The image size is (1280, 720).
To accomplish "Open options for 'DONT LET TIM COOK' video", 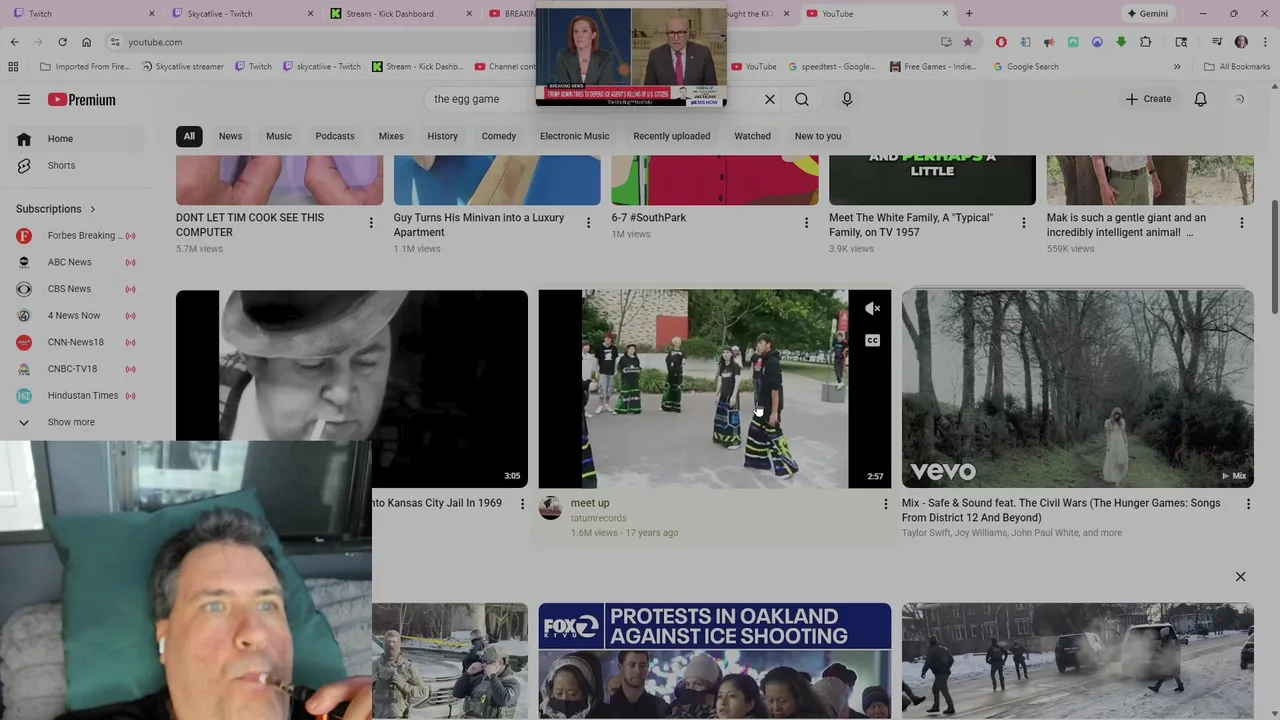I will tap(371, 223).
